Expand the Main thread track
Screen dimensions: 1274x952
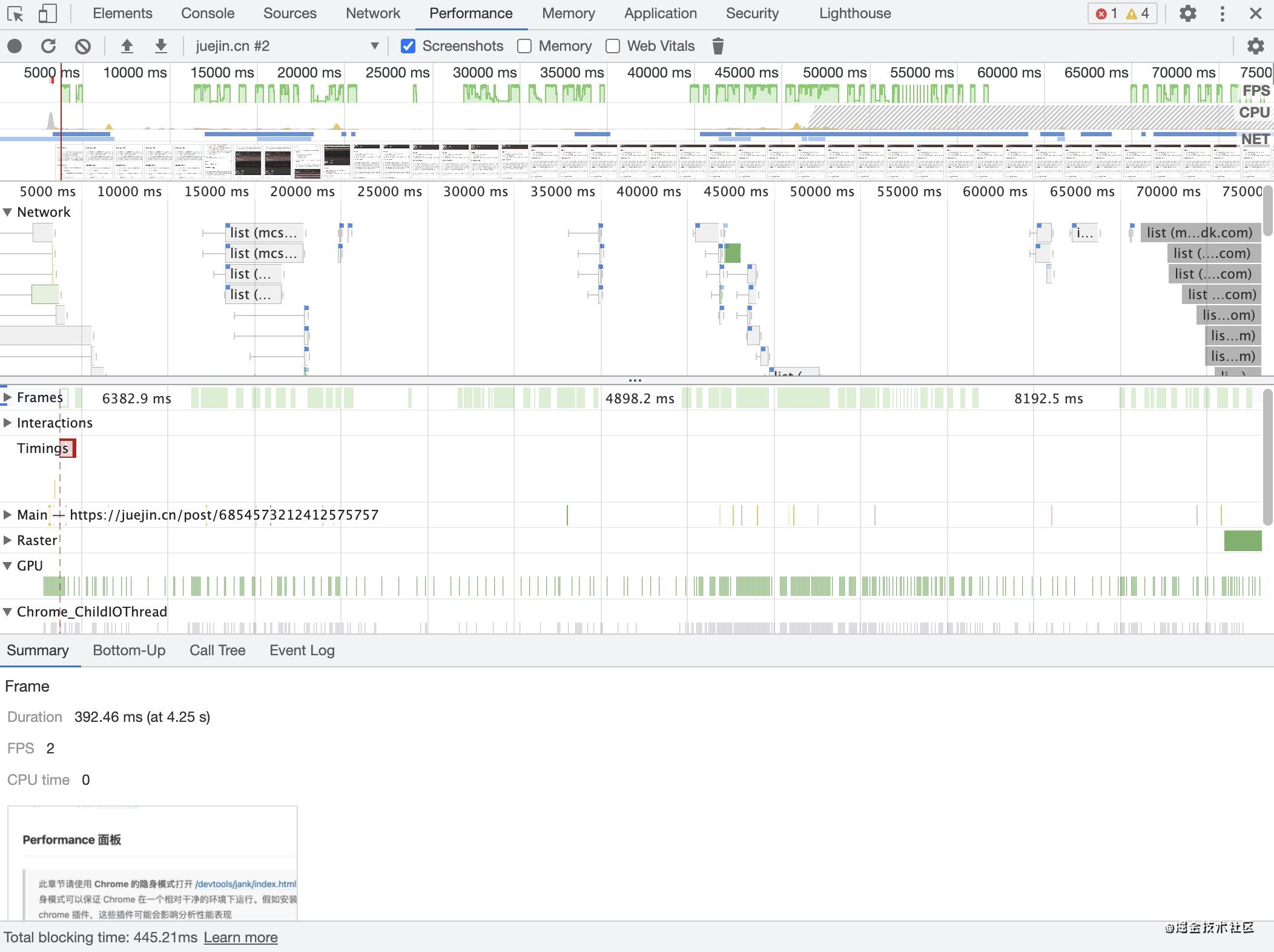[7, 515]
